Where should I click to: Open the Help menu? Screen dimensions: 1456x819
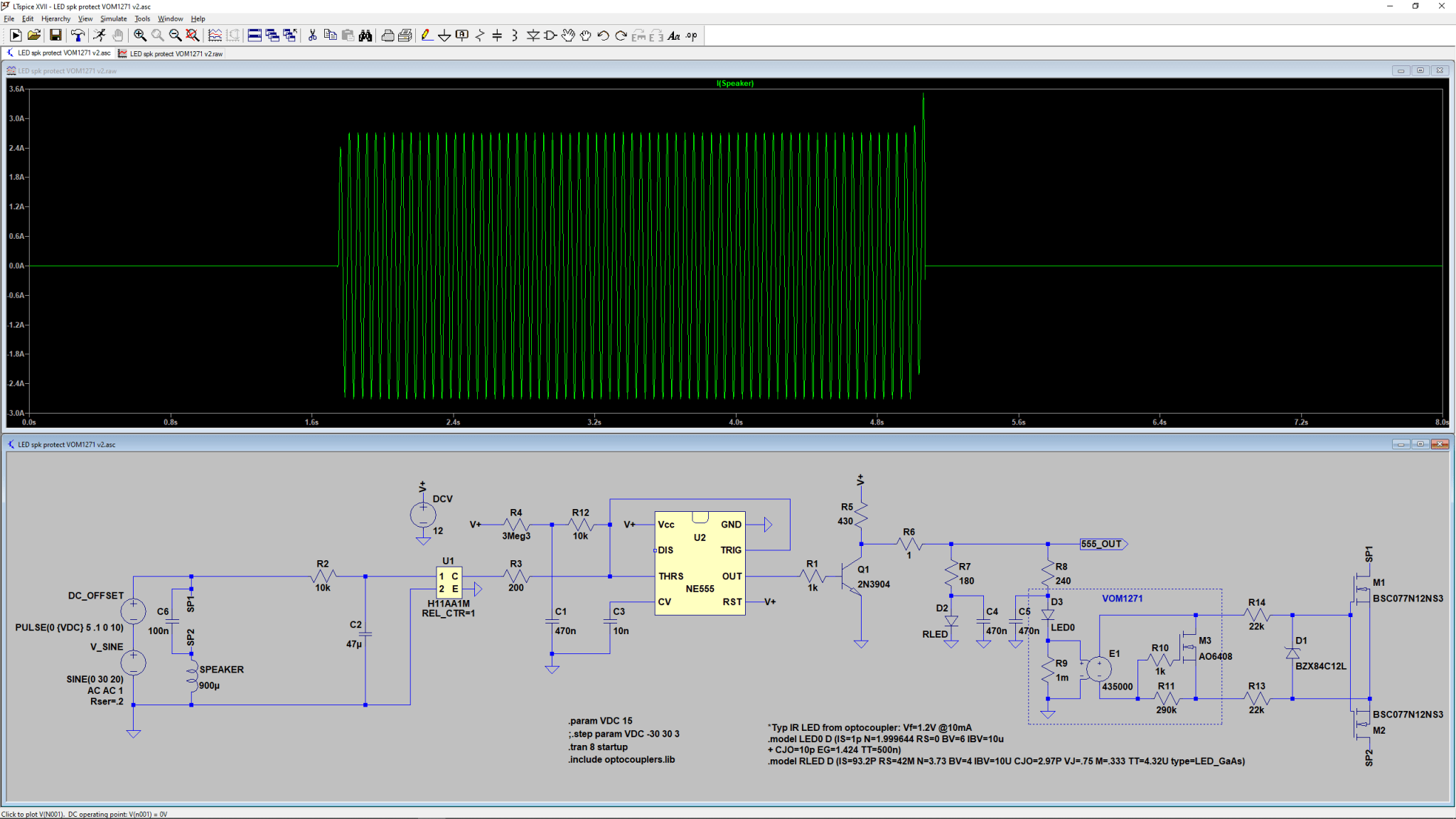pyautogui.click(x=198, y=19)
